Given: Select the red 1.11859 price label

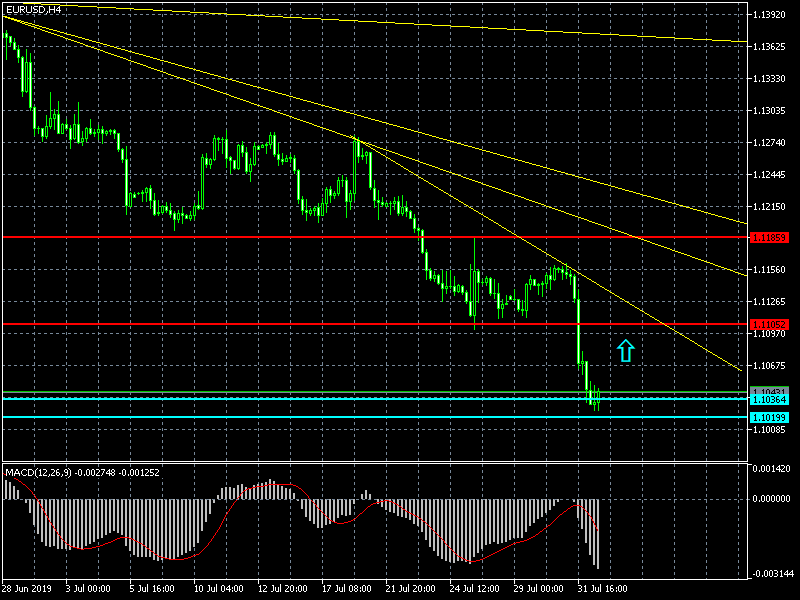Looking at the screenshot, I should tap(770, 237).
